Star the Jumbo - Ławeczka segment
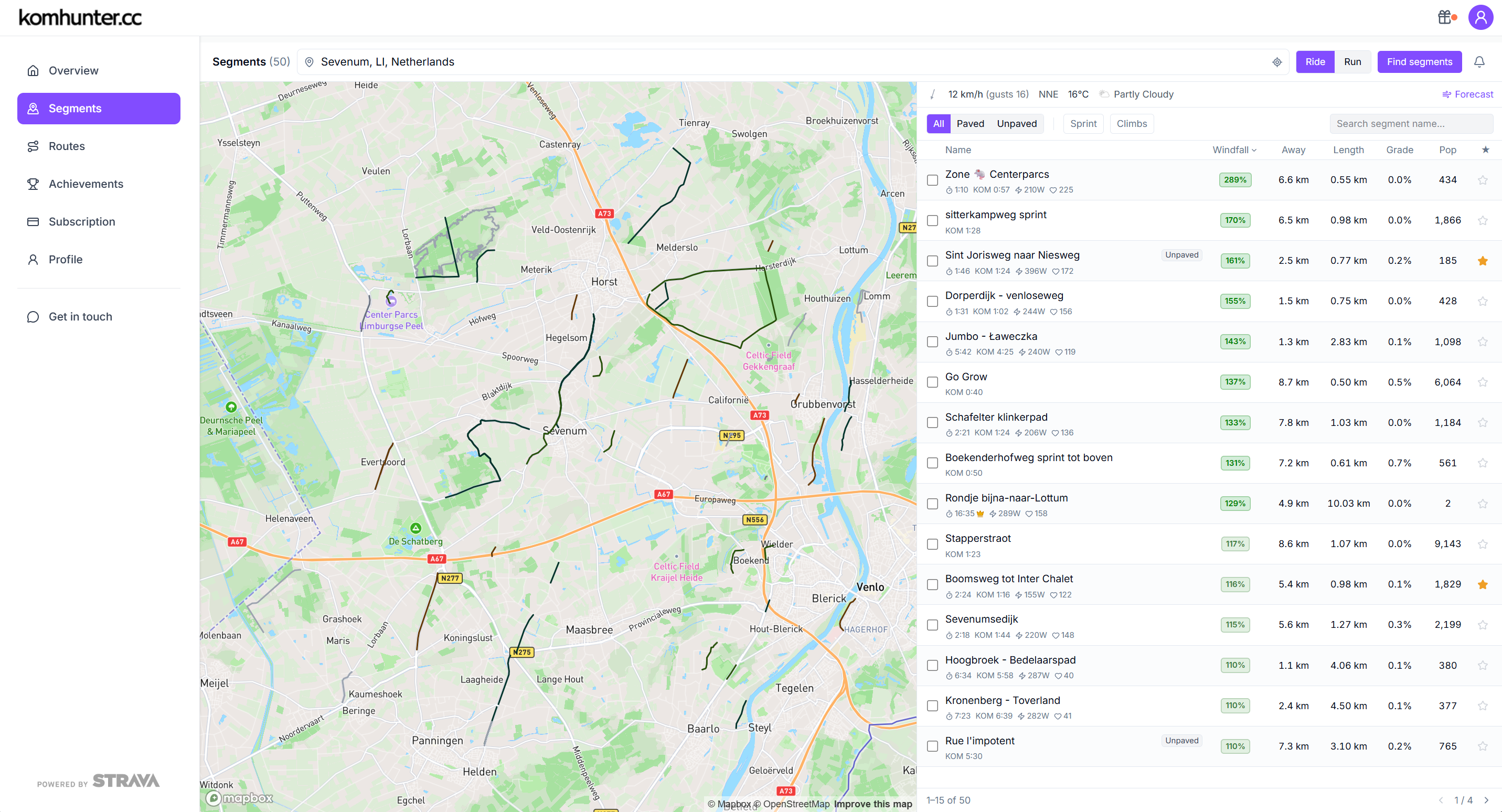The image size is (1502, 812). click(1483, 341)
